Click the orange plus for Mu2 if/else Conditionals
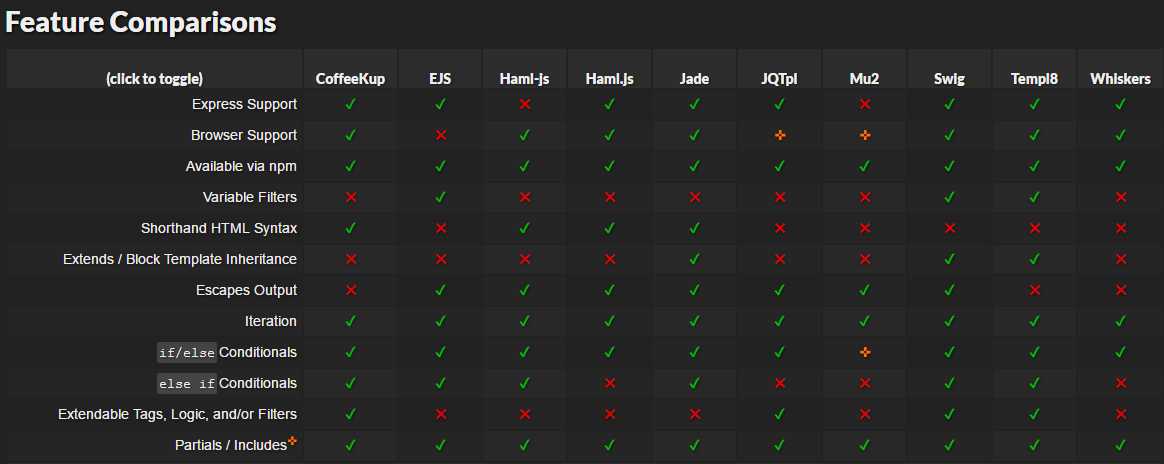The height and width of the screenshot is (464, 1164). click(865, 352)
